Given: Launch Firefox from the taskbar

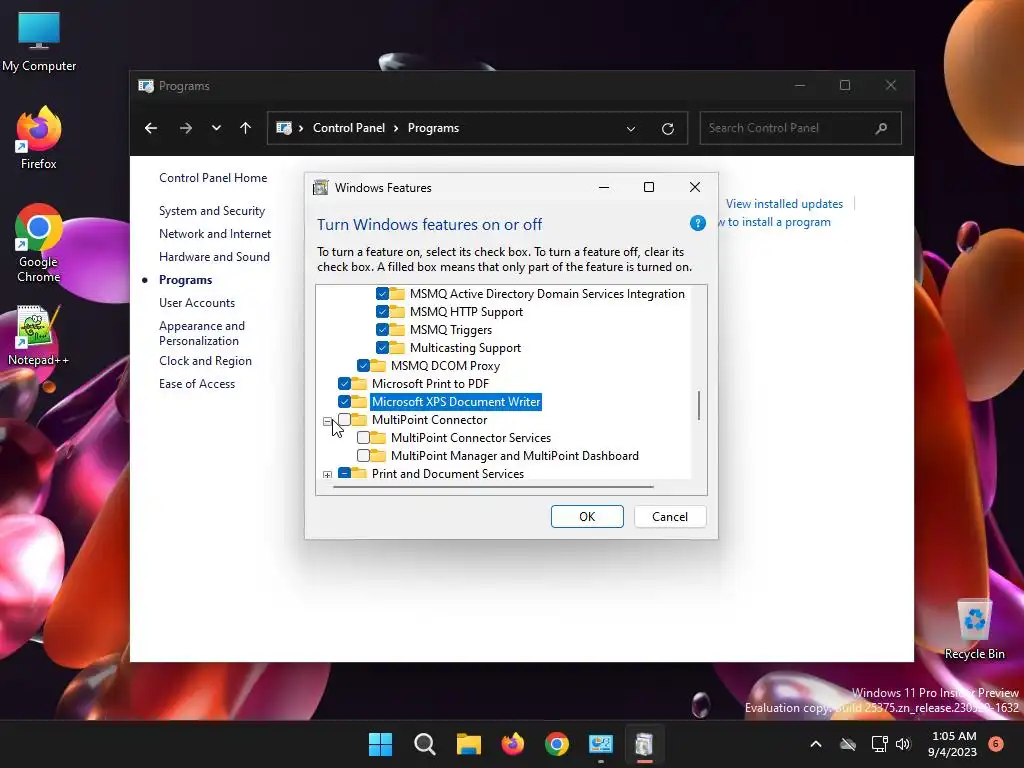Looking at the screenshot, I should coord(513,744).
